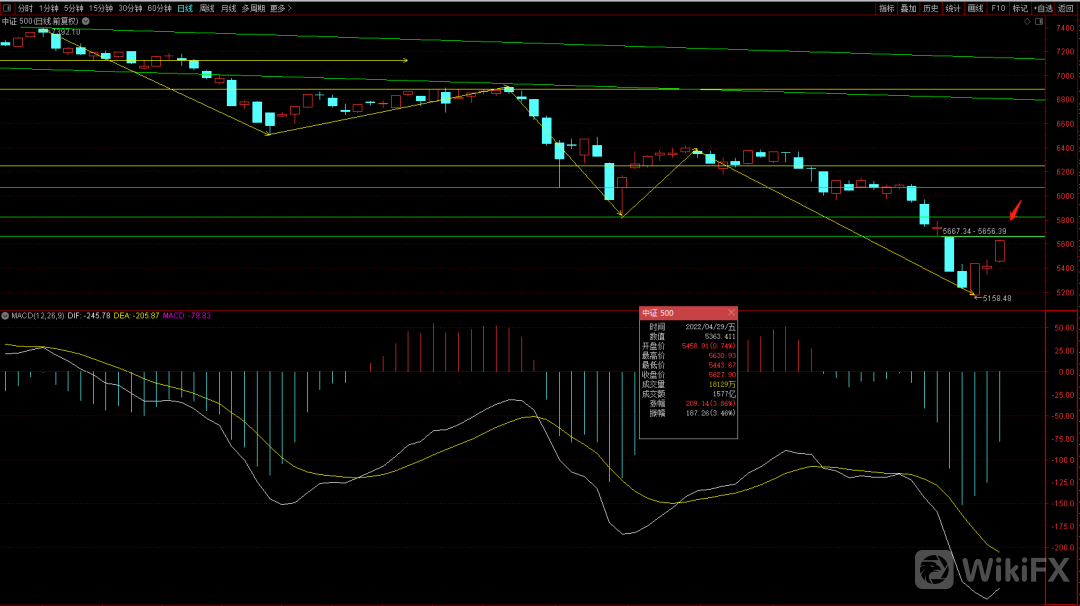Screen dimensions: 1080x606
Task: Click the 叠加 overlay button
Action: coord(908,8)
